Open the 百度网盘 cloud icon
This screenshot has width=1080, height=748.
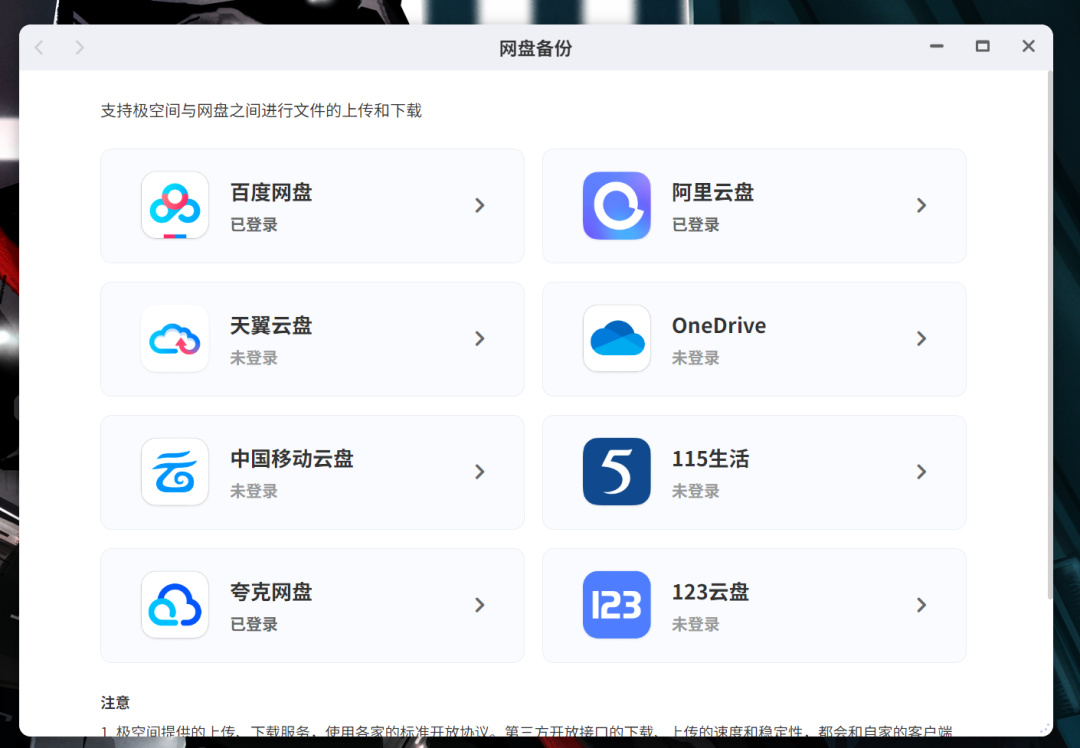(175, 205)
